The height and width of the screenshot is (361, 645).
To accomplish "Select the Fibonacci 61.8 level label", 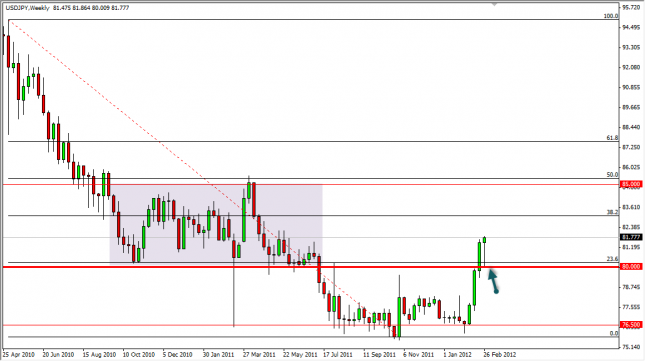I will click(x=612, y=138).
